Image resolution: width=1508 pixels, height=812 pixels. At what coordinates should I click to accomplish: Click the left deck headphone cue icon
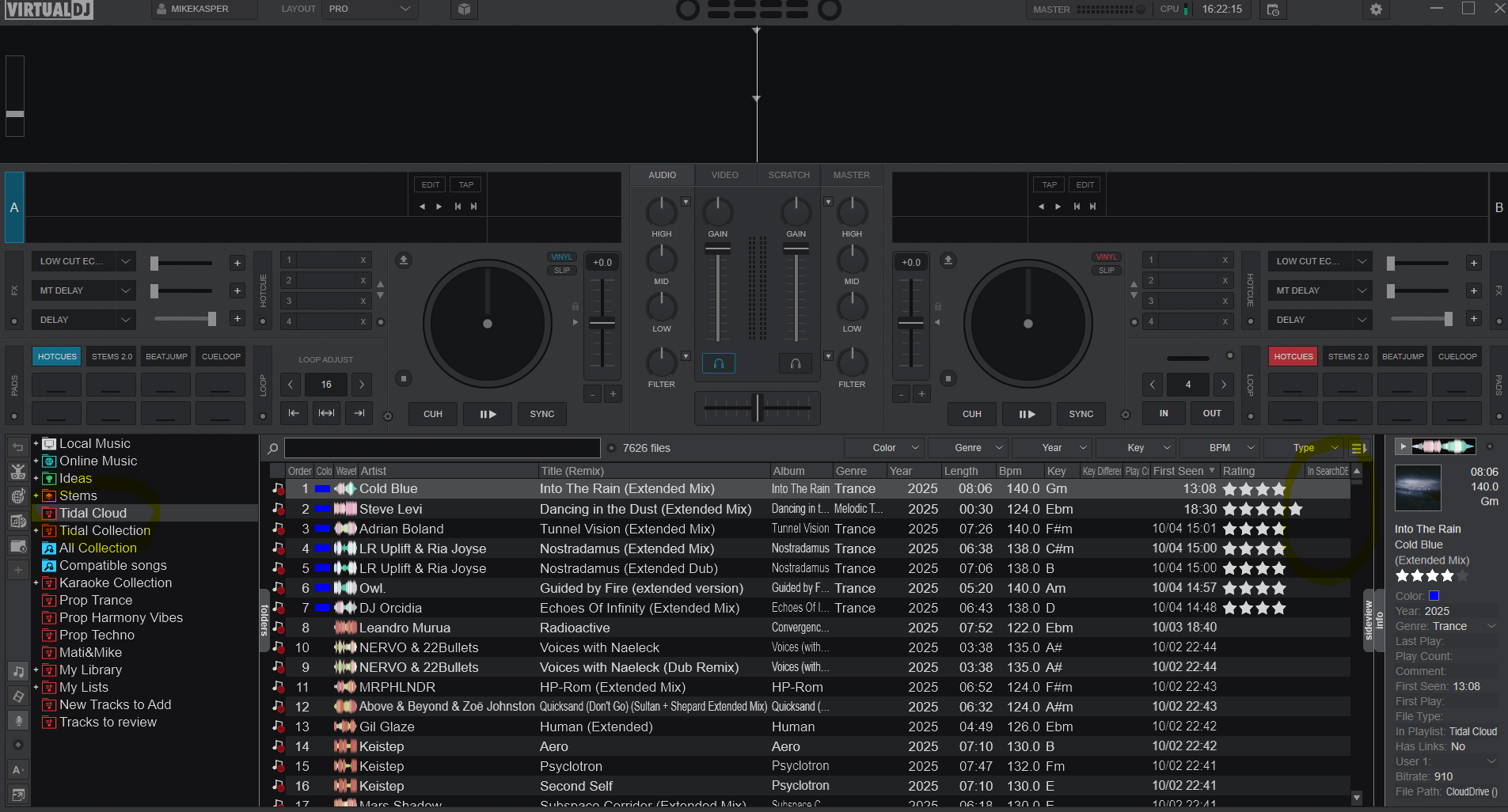tap(718, 363)
